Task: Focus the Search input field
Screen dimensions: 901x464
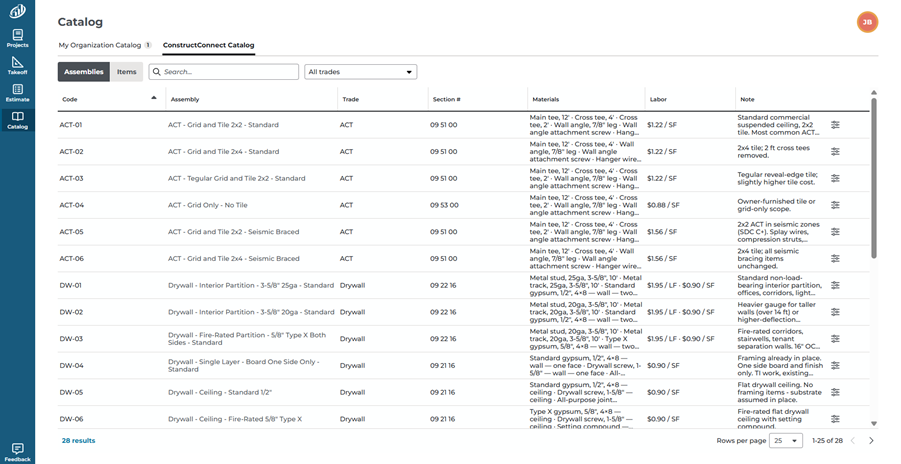Action: pyautogui.click(x=224, y=72)
